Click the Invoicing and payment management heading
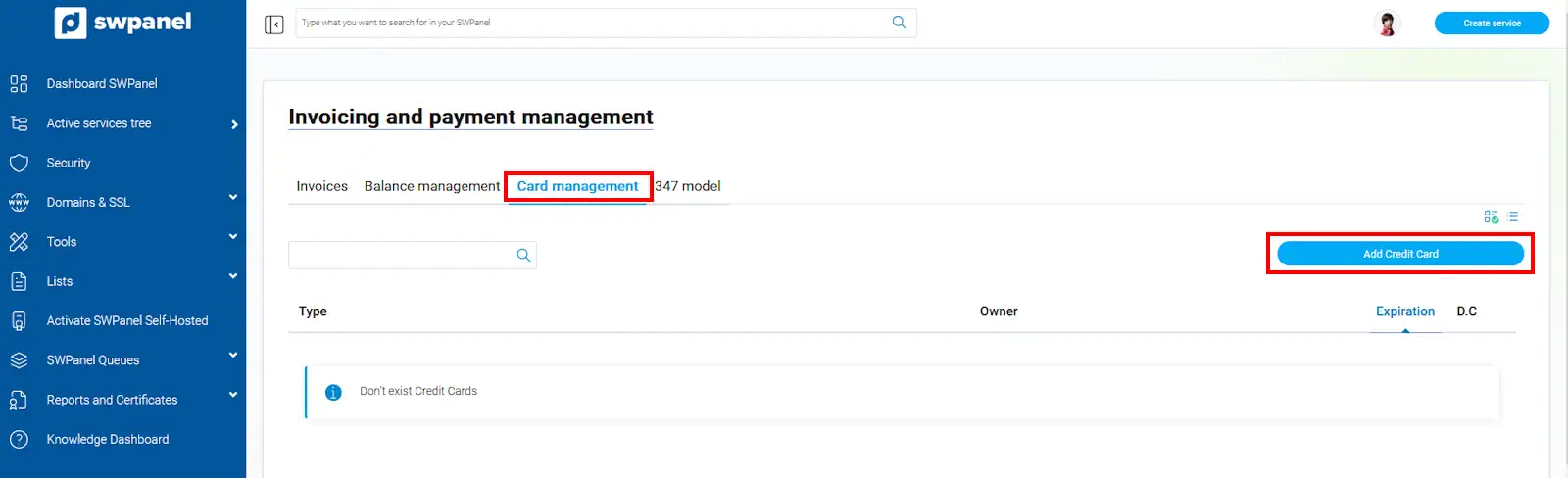Image resolution: width=1568 pixels, height=478 pixels. point(470,118)
